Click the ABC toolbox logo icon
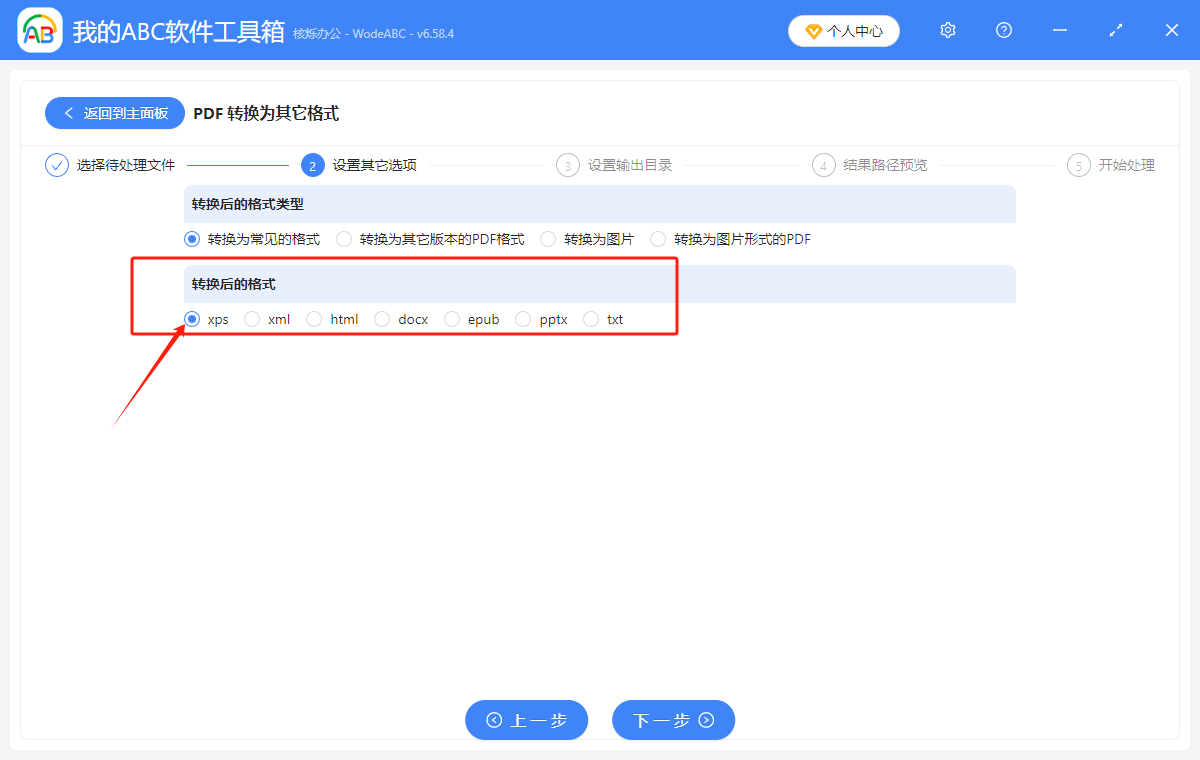Screen dimensions: 1200x760 [39, 30]
